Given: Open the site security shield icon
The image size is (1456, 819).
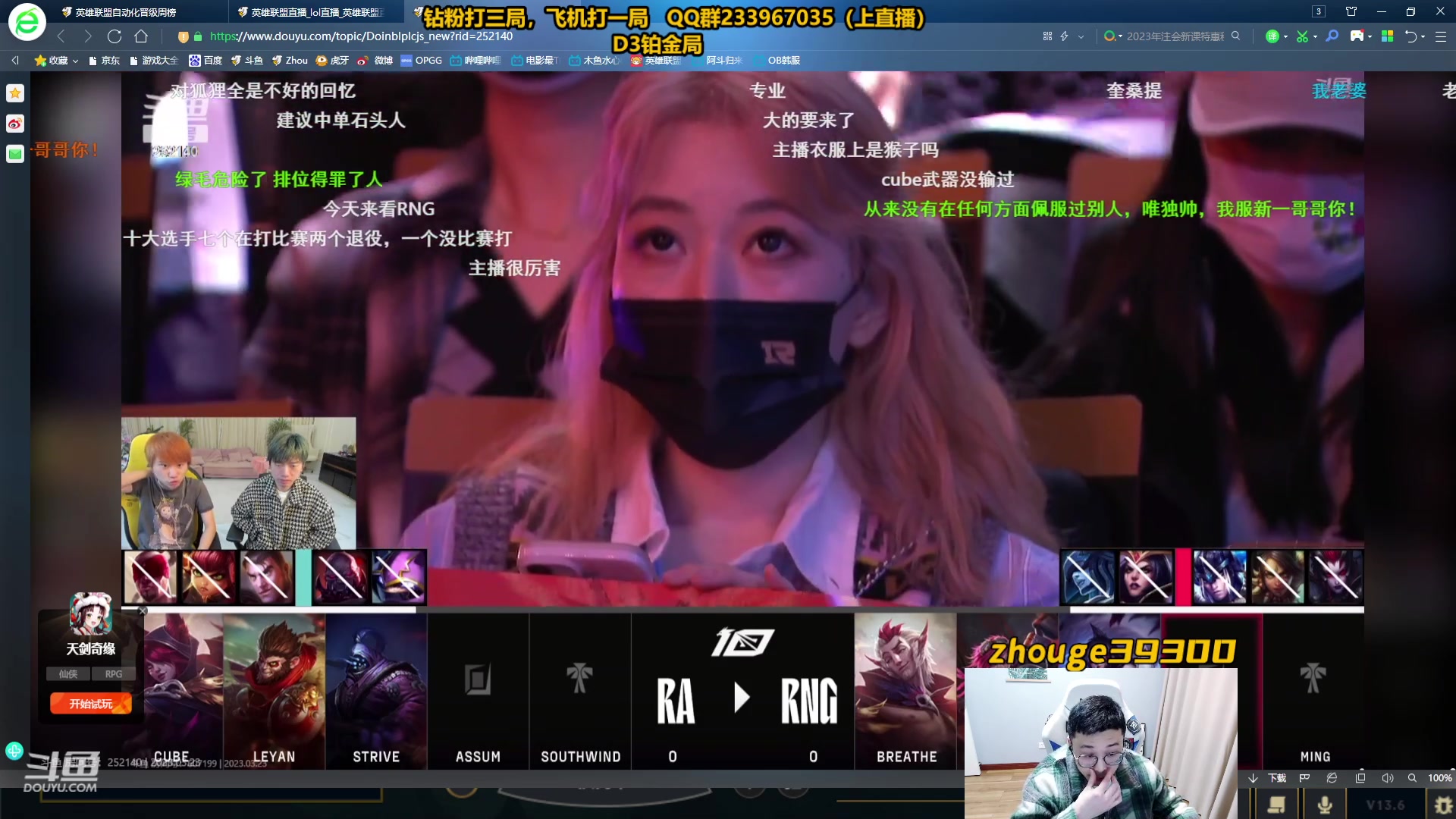Looking at the screenshot, I should click(x=183, y=36).
